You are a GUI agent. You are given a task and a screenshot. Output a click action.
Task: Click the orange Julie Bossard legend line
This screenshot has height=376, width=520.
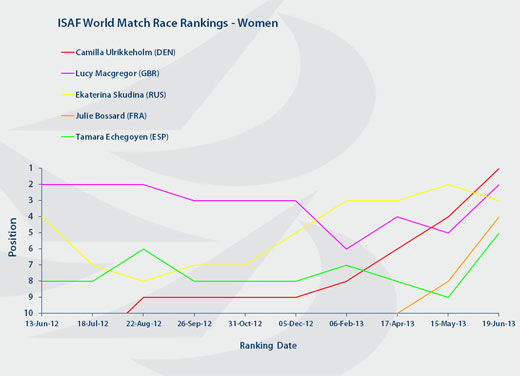[68, 116]
